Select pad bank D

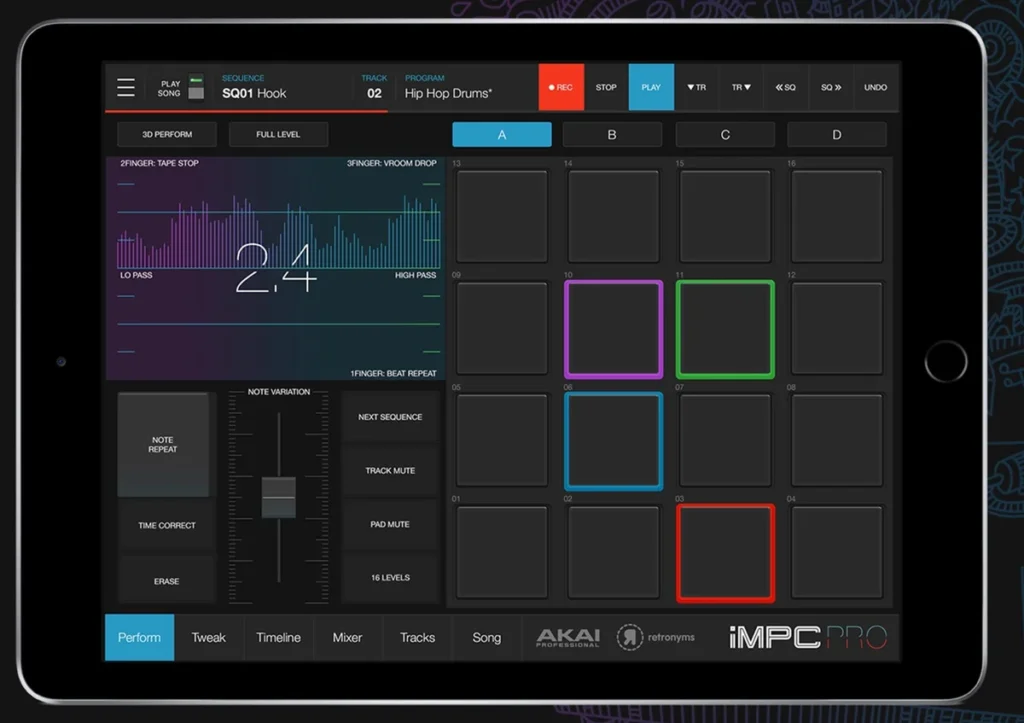pyautogui.click(x=837, y=135)
